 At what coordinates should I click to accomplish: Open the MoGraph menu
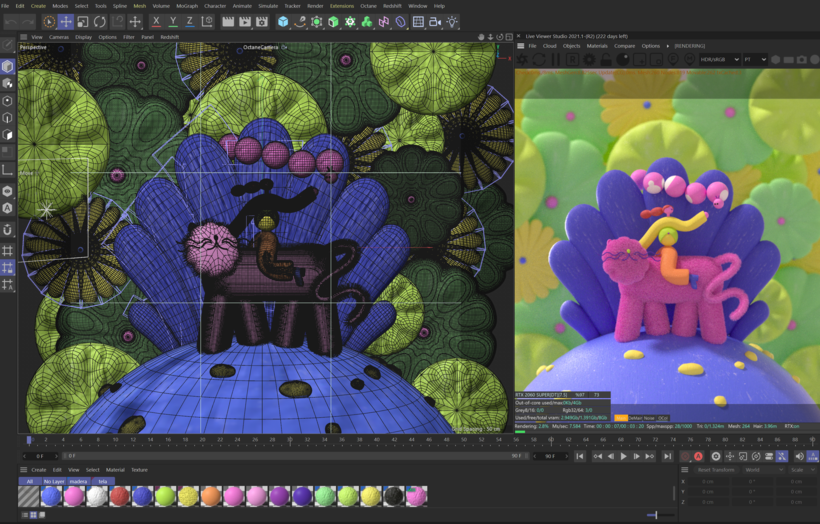click(187, 6)
